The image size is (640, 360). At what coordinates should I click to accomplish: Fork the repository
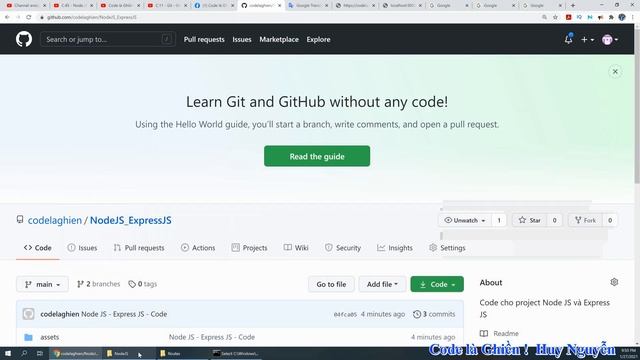[x=585, y=220]
